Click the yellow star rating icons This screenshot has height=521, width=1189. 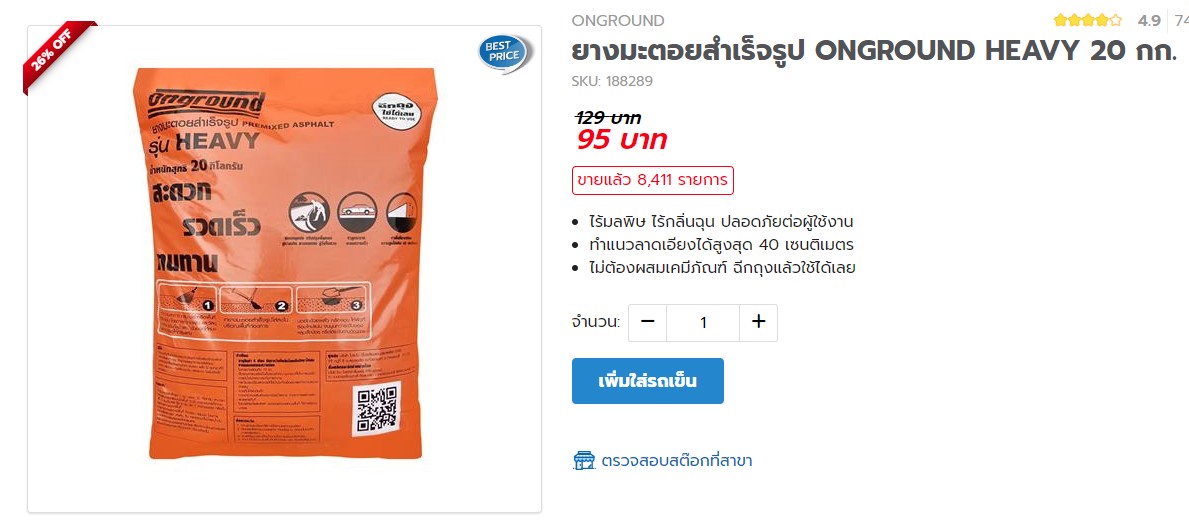click(1087, 20)
